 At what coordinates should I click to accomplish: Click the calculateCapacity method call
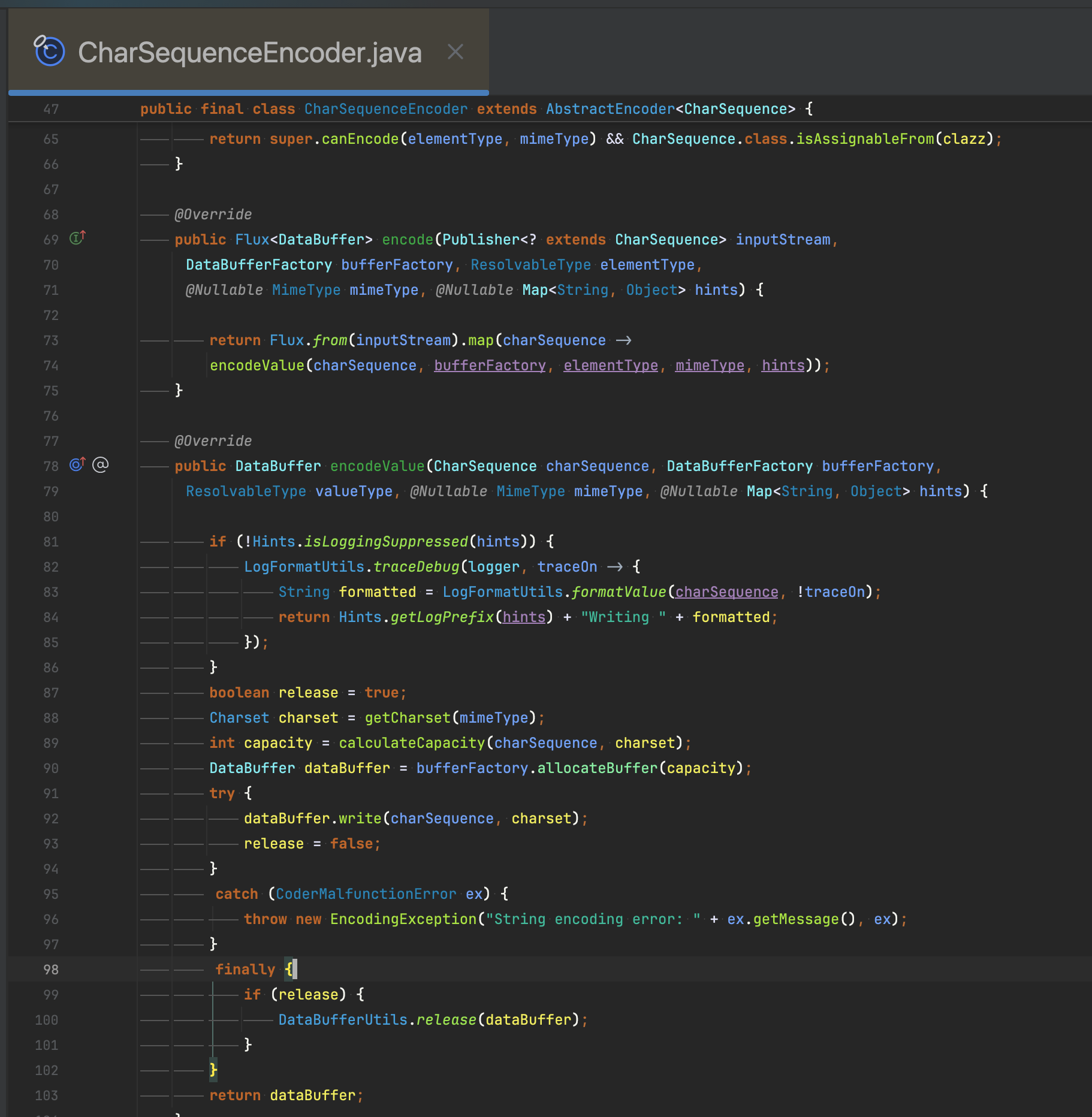click(x=411, y=743)
